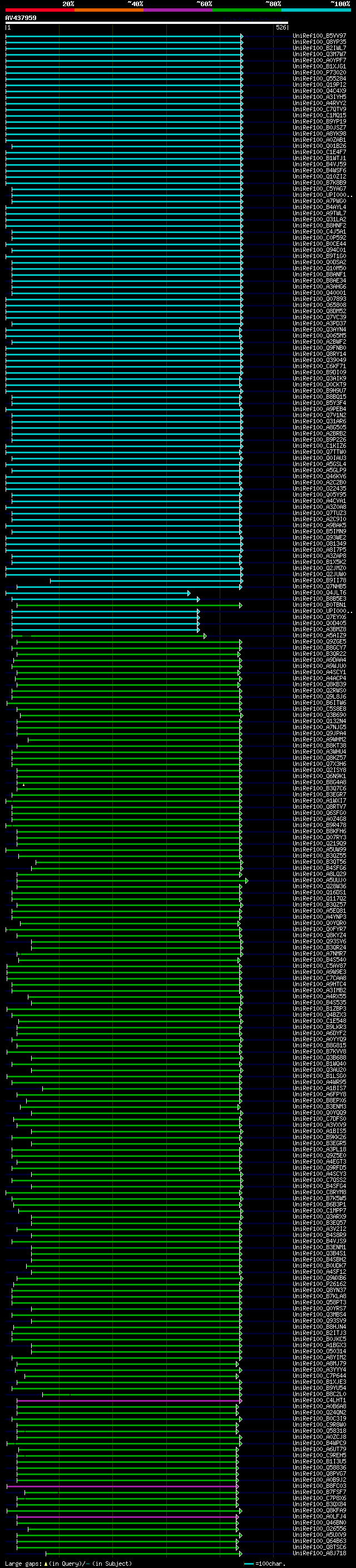Select label UniRef100_Q01B26
The image size is (356, 1568).
click(319, 146)
